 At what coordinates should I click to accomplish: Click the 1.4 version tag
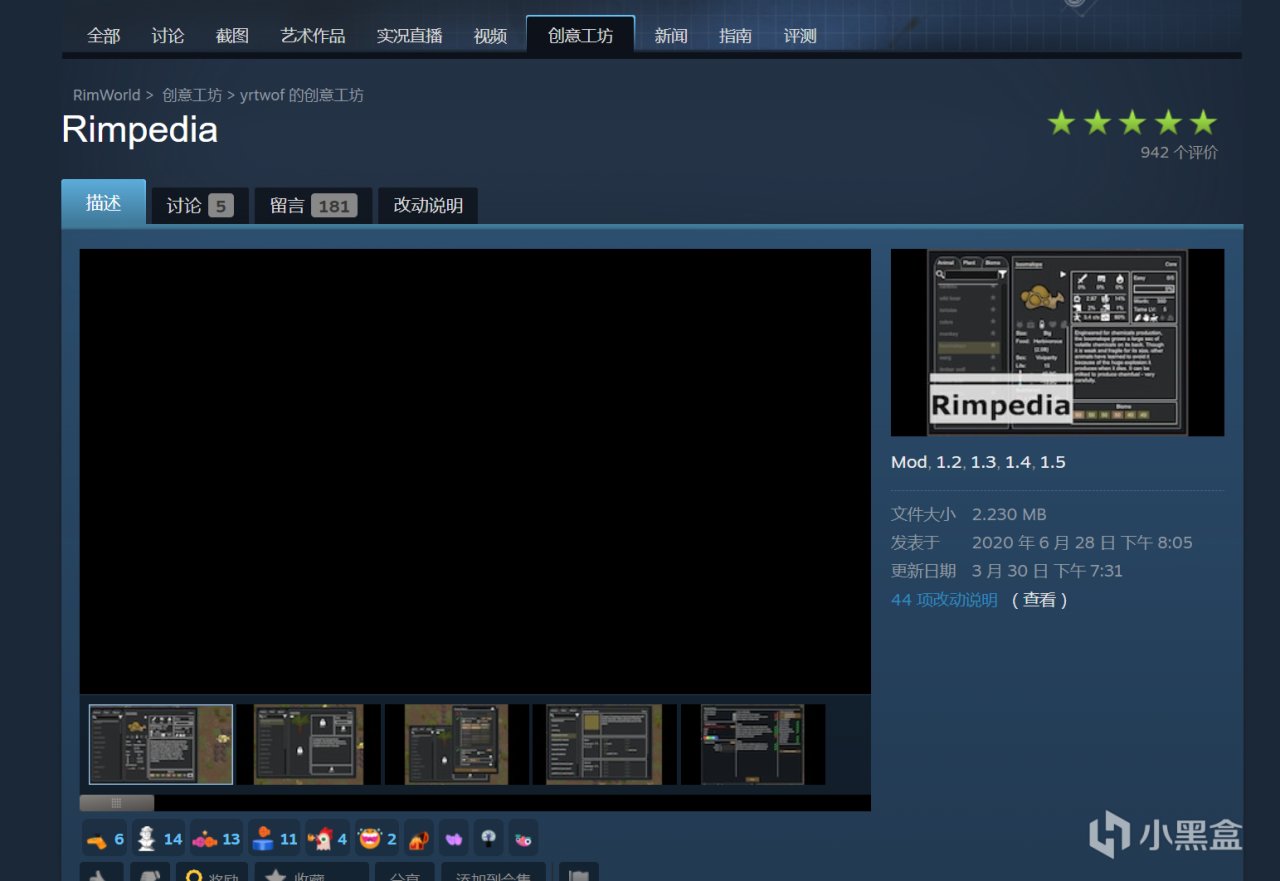(1018, 462)
